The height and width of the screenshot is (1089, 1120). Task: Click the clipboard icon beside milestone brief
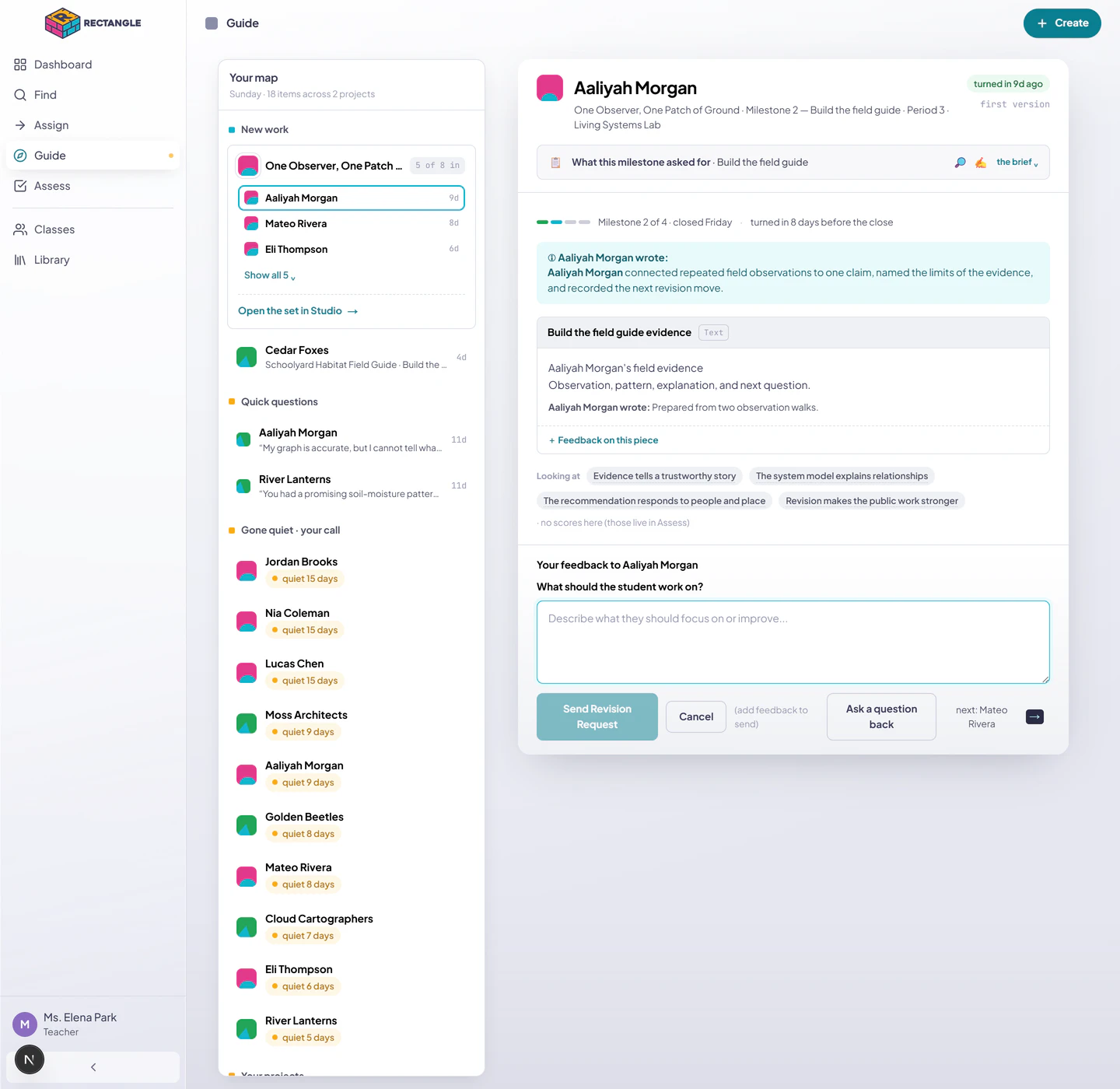[x=555, y=163]
